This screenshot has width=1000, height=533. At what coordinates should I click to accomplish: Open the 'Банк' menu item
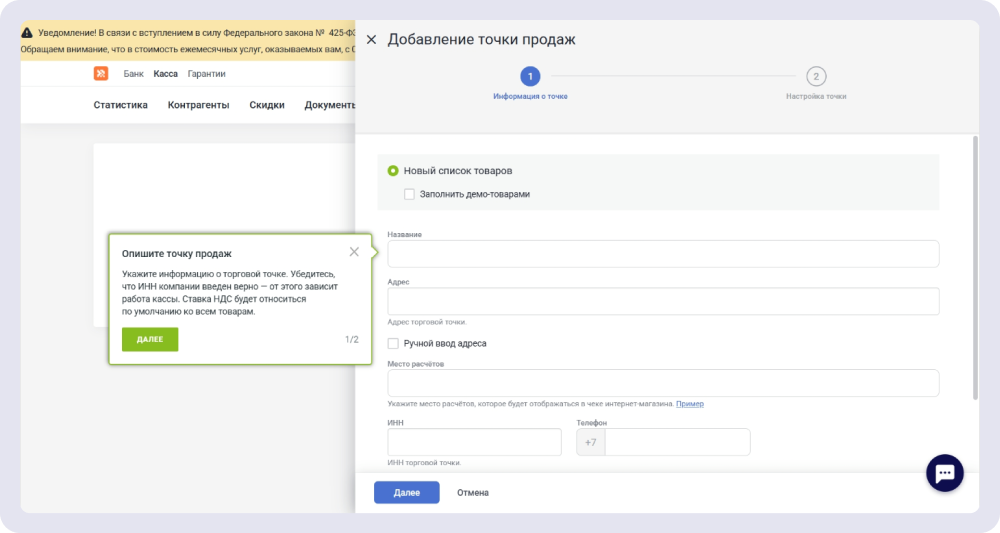(x=133, y=74)
